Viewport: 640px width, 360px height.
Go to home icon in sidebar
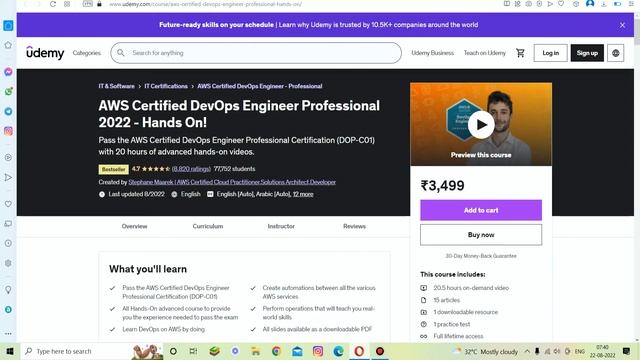coord(8,45)
